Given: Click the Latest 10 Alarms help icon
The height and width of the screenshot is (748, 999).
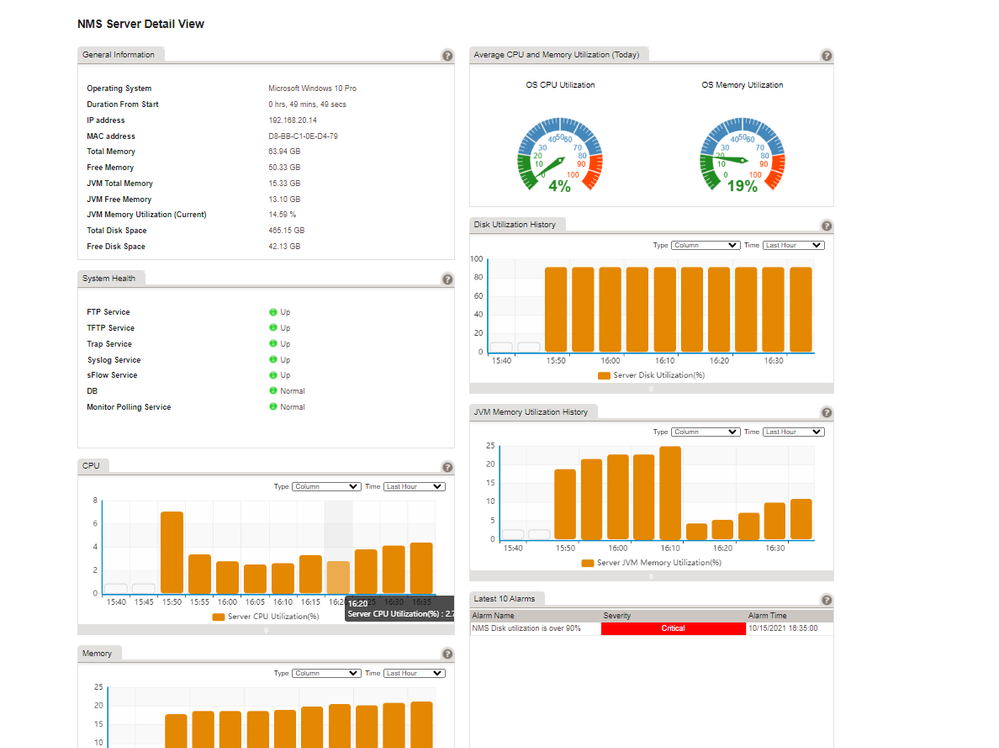Looking at the screenshot, I should point(826,600).
